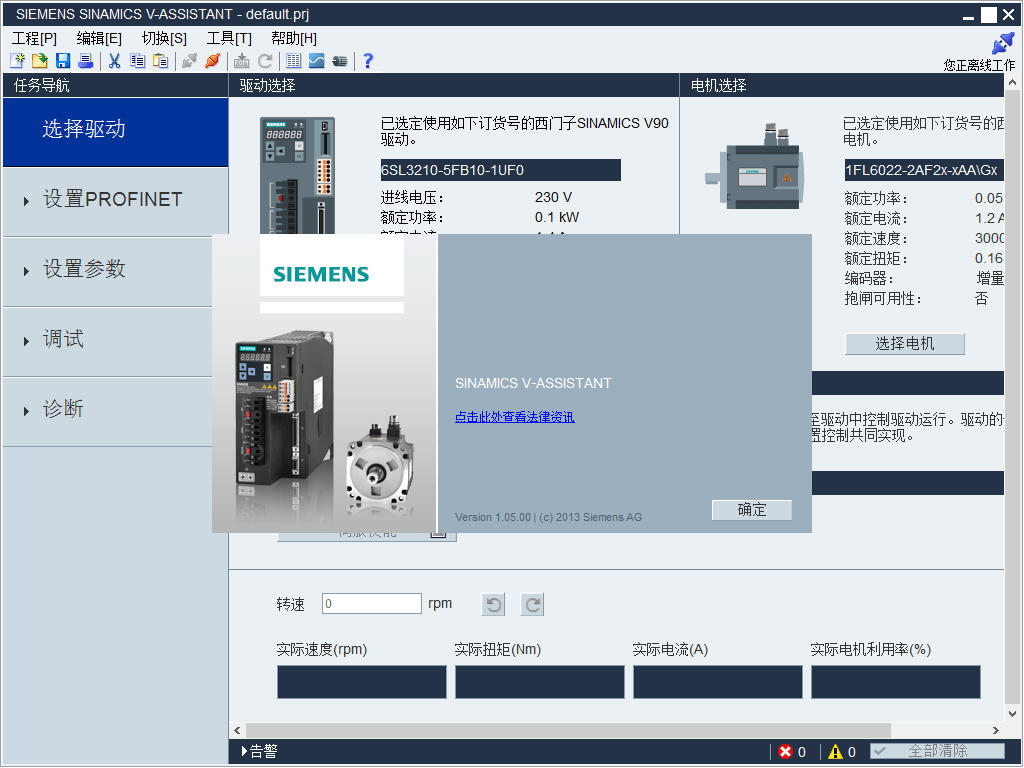Open the 工程[P] menu
The width and height of the screenshot is (1024, 768).
[34, 38]
